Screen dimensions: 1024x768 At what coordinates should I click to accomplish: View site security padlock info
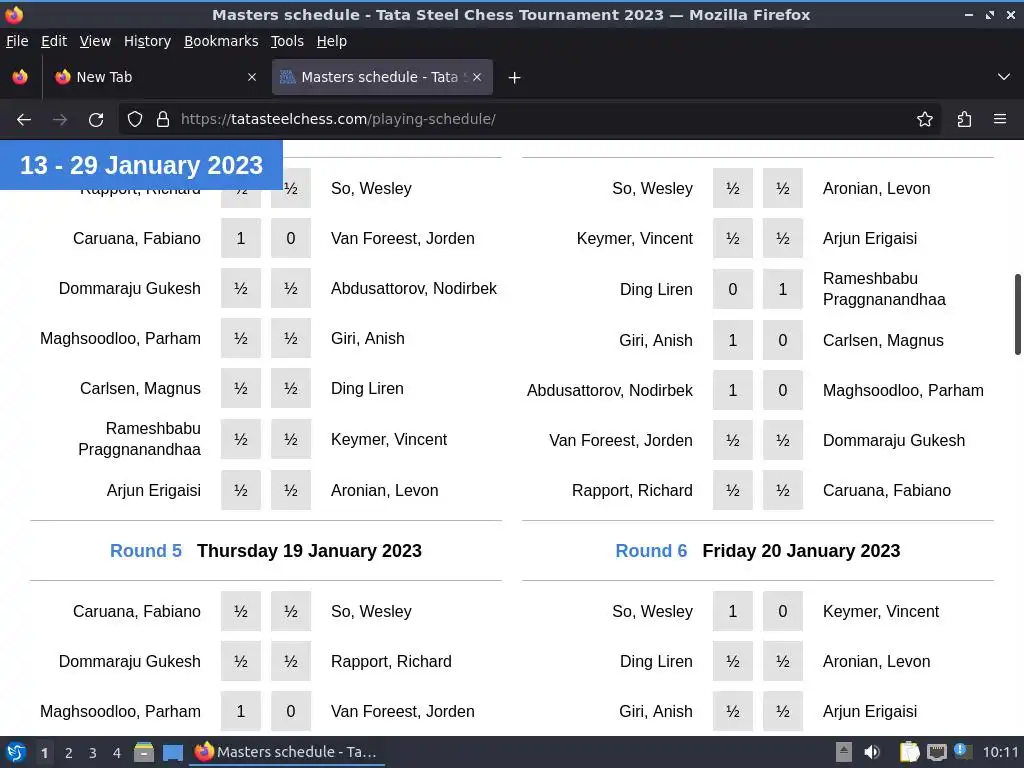point(163,120)
